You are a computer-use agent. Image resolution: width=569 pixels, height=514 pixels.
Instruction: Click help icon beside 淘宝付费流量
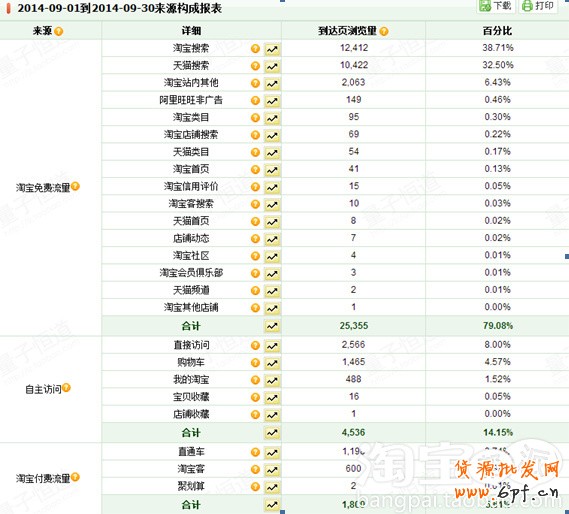pos(75,477)
